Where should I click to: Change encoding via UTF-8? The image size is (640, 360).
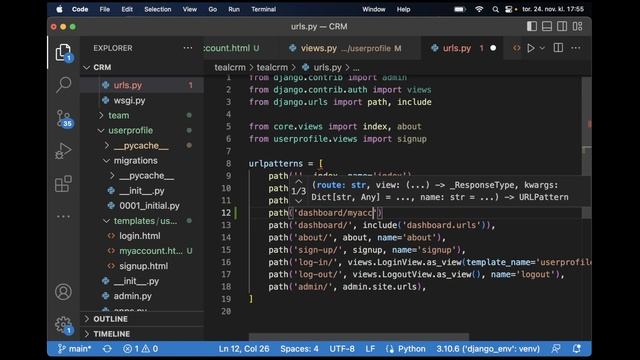[x=342, y=349]
